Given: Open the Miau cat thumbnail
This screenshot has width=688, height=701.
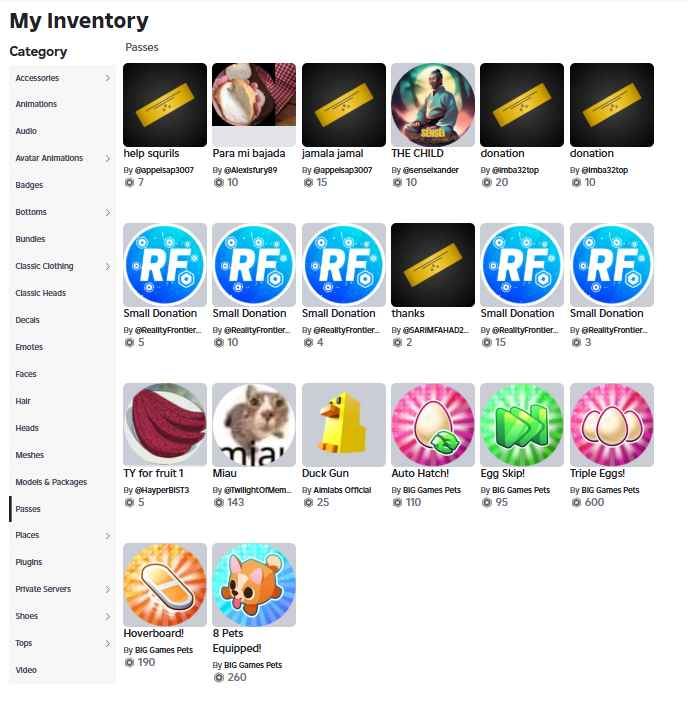Looking at the screenshot, I should point(254,424).
